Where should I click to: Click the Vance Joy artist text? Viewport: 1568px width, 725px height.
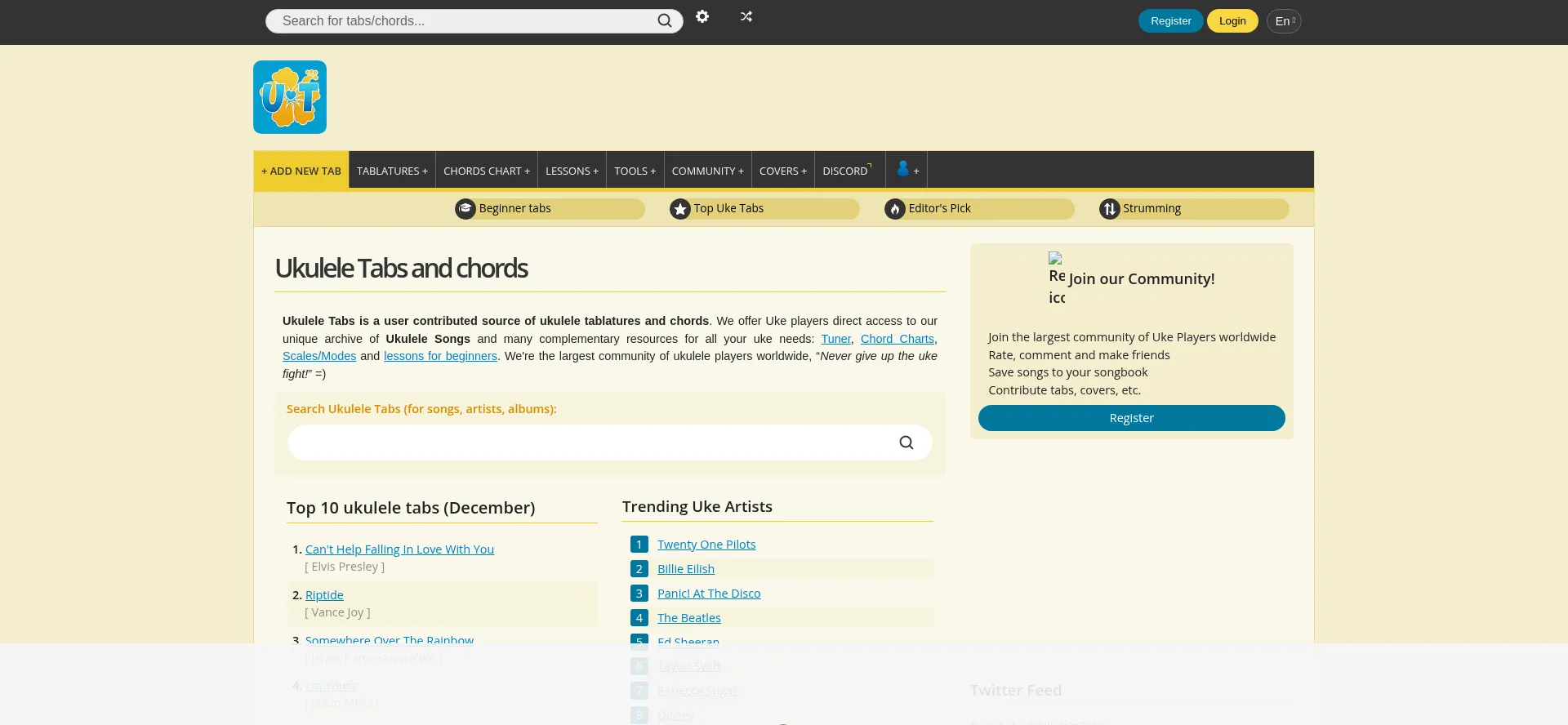[x=337, y=612]
